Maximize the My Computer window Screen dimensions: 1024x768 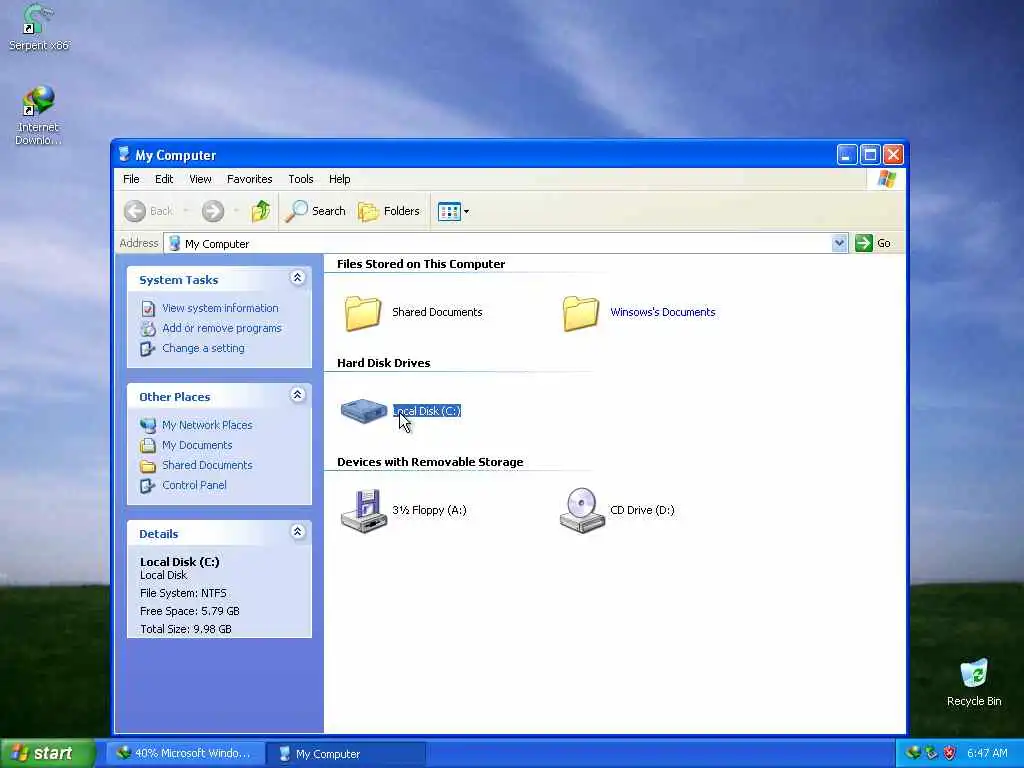pos(870,155)
